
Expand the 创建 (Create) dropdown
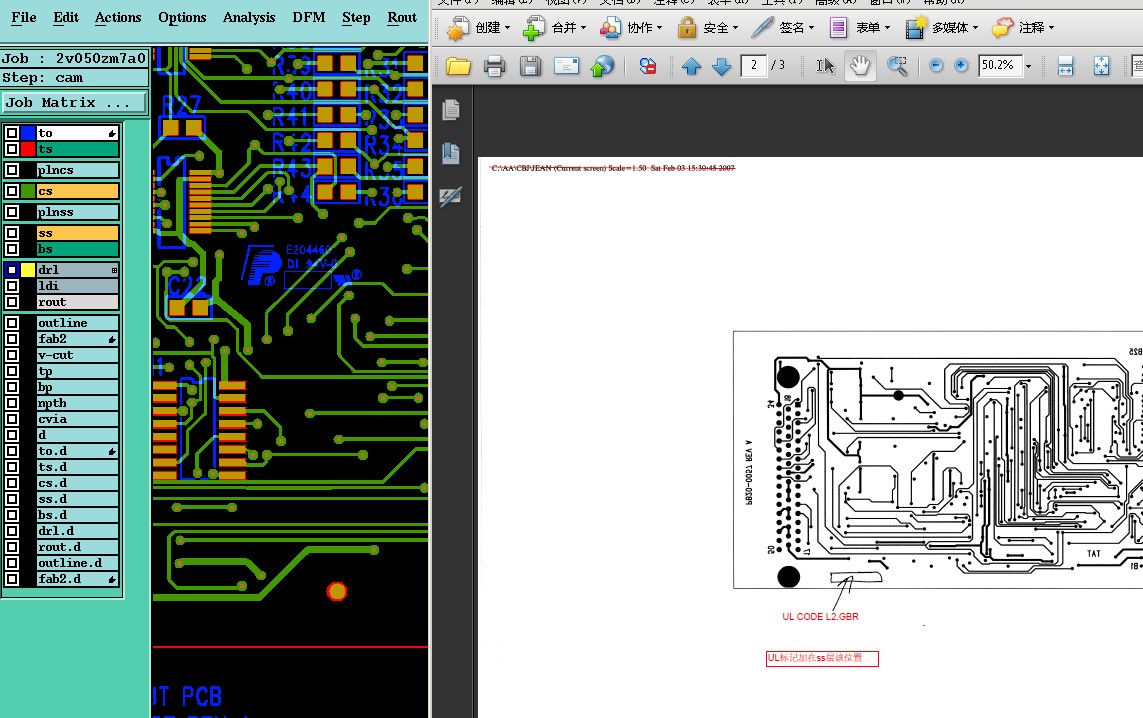(478, 28)
